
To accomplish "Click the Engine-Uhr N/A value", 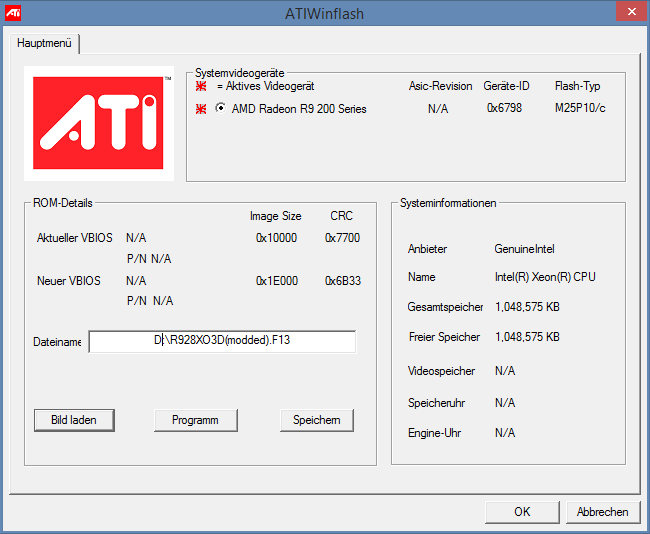I will pos(505,433).
